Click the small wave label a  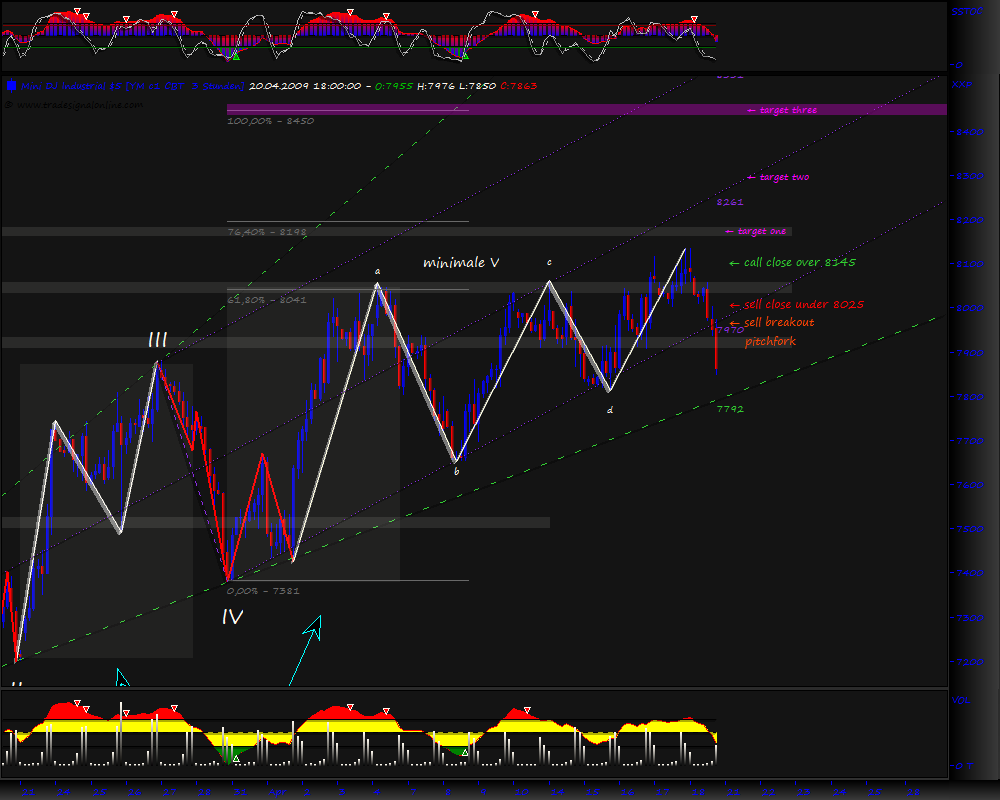[x=378, y=271]
